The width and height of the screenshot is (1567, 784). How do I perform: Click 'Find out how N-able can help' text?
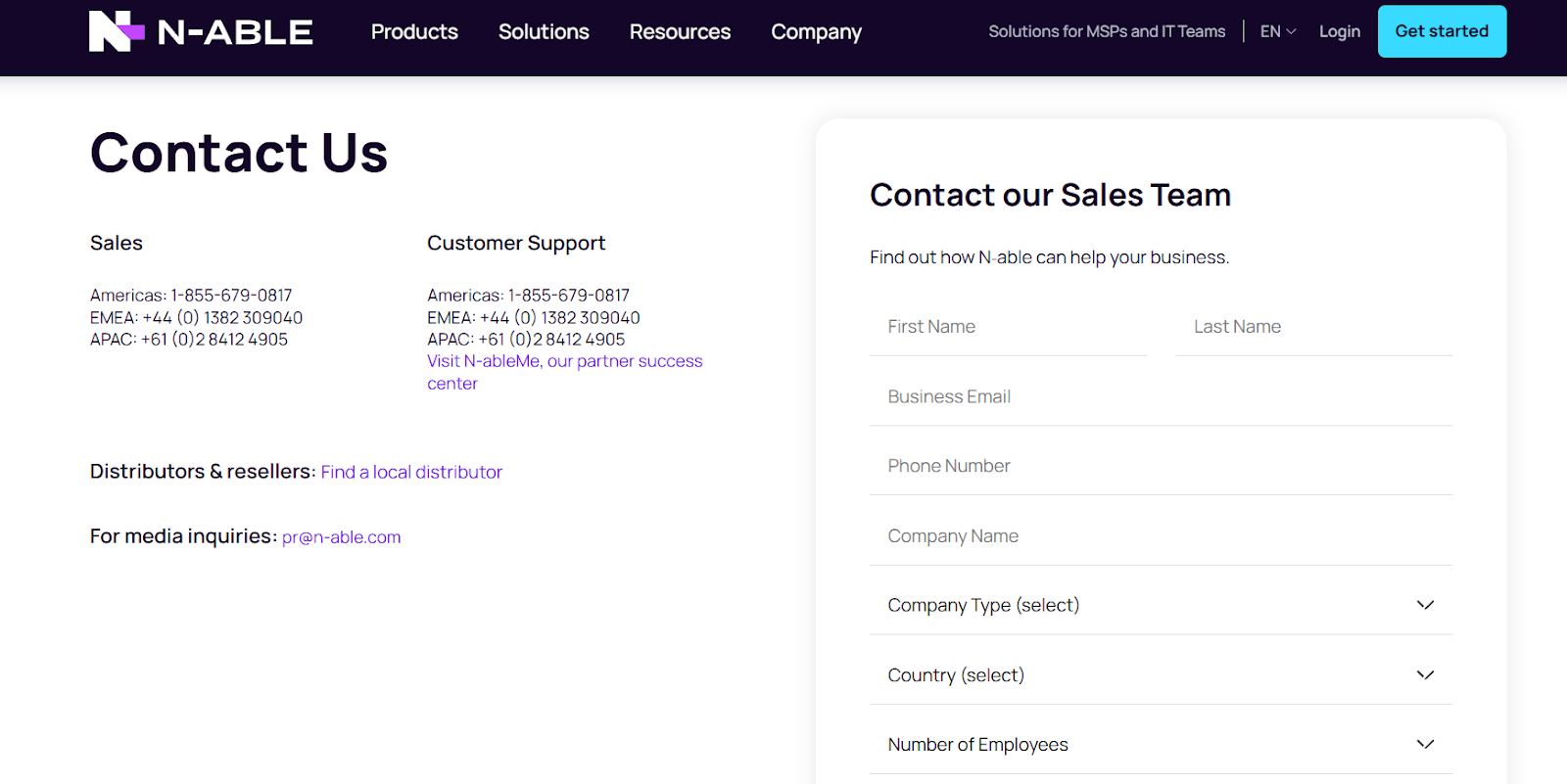coord(1049,257)
